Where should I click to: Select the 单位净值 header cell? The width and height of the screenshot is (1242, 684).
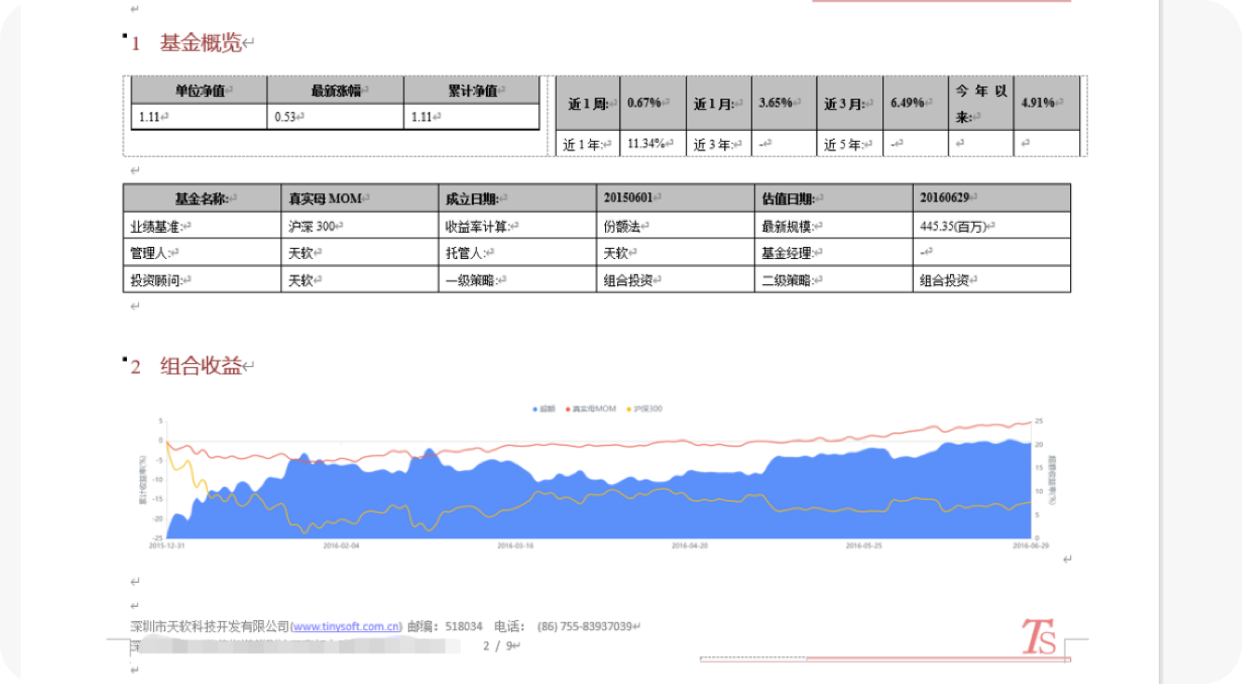coord(199,90)
